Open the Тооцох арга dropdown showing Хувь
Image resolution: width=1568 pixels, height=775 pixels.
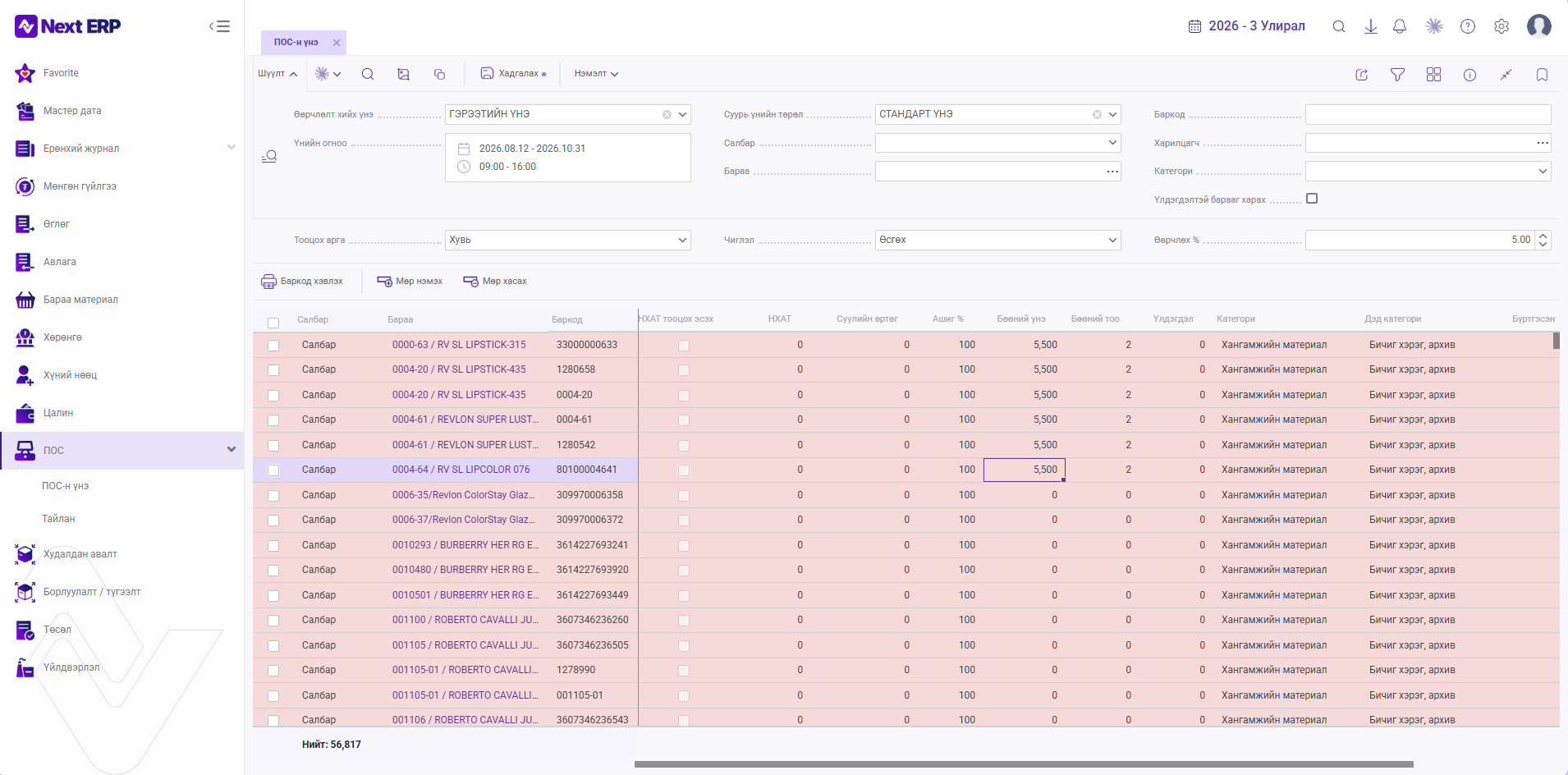(568, 240)
